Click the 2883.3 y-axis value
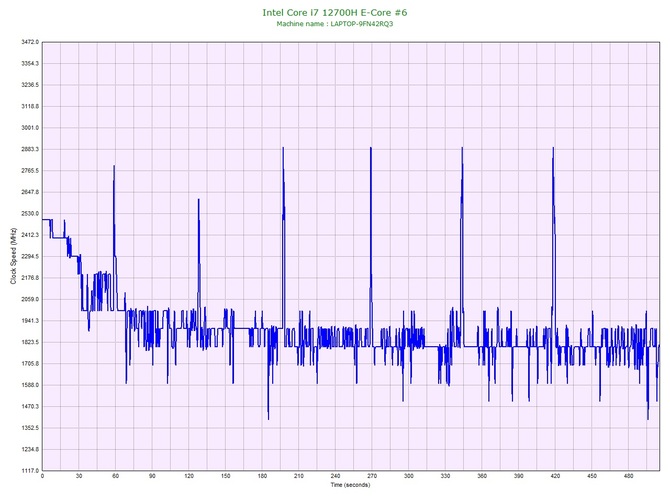The image size is (670, 502). 30,150
